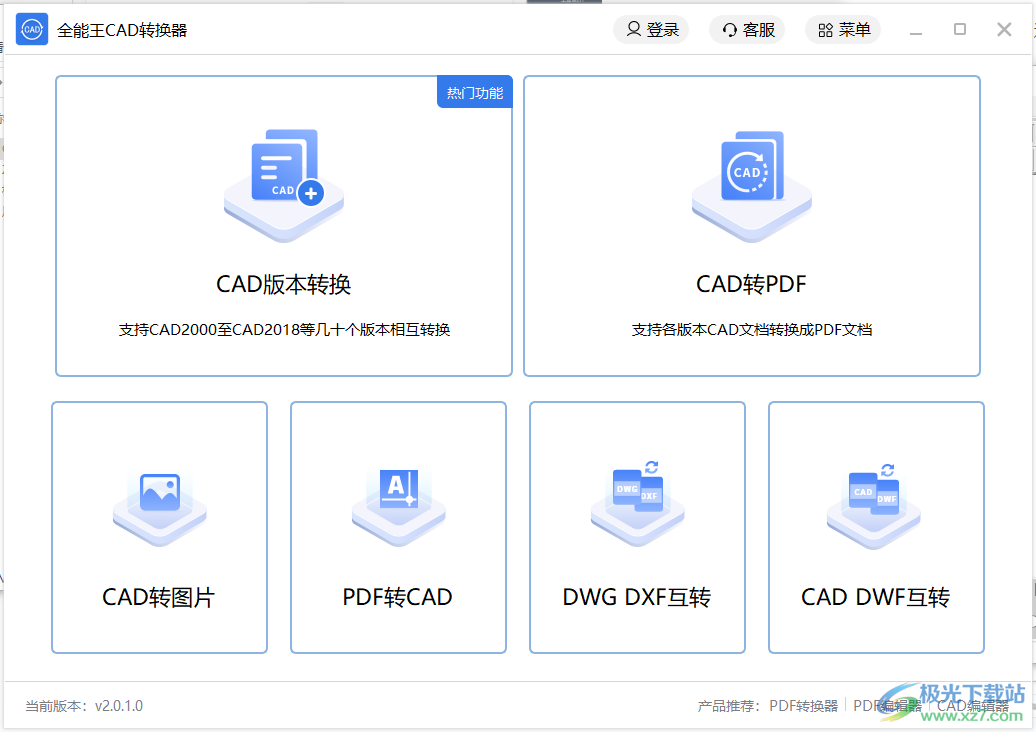Maximize the converter window
The width and height of the screenshot is (1036, 732).
pos(960,29)
